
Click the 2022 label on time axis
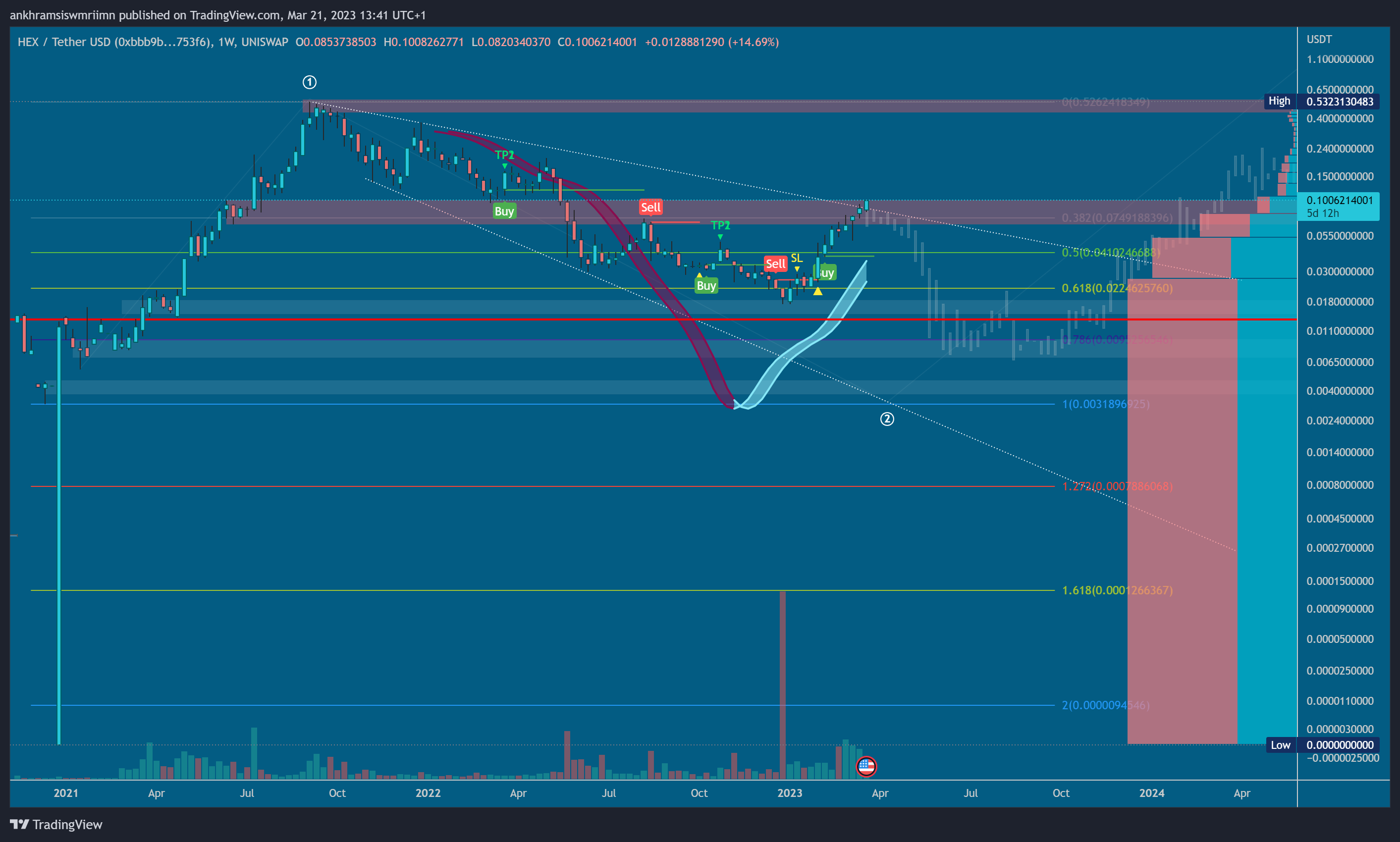click(428, 793)
